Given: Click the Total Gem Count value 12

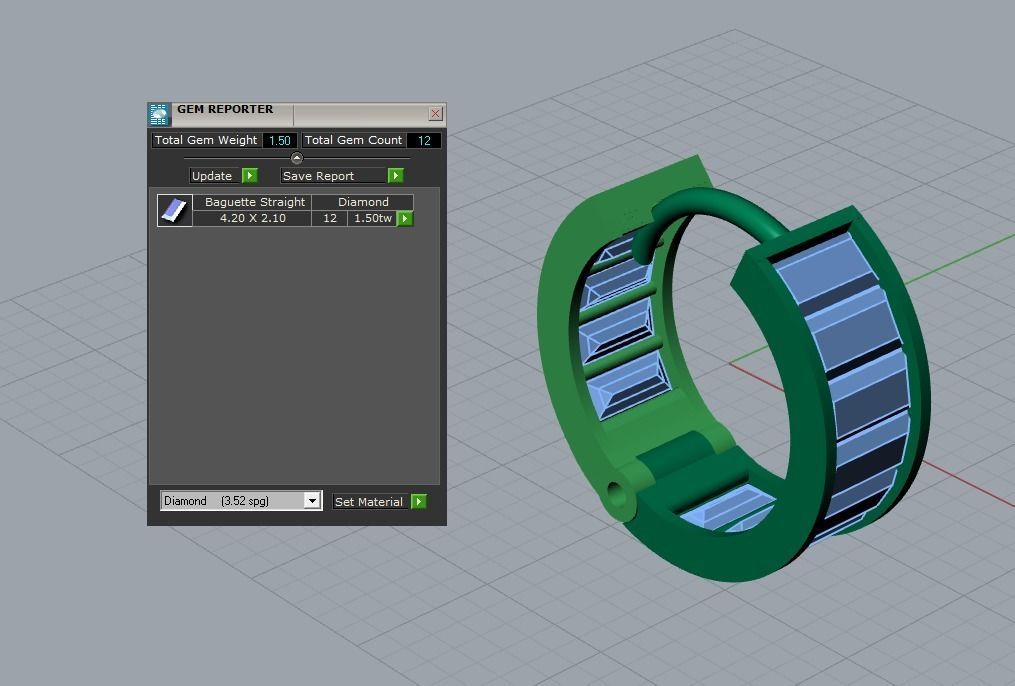Looking at the screenshot, I should pos(424,140).
